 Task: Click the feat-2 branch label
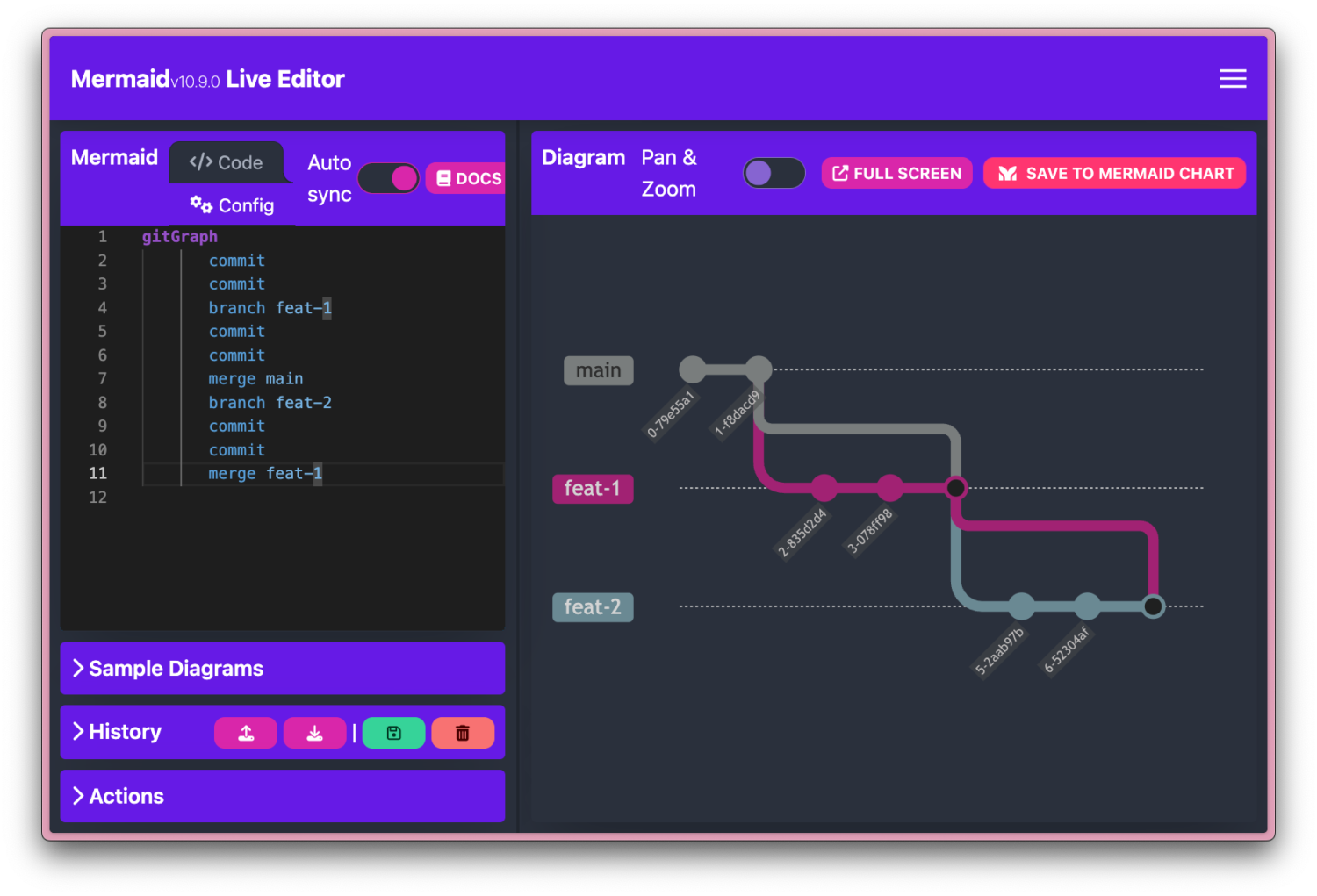pos(593,606)
